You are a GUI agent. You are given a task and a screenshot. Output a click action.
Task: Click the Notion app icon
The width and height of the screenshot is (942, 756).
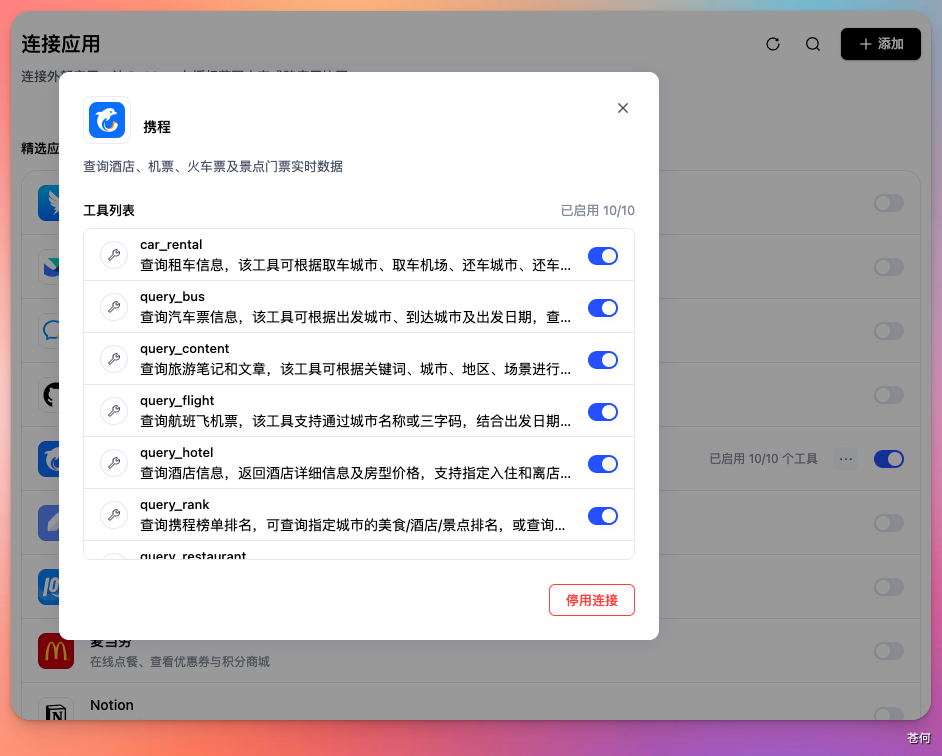56,709
